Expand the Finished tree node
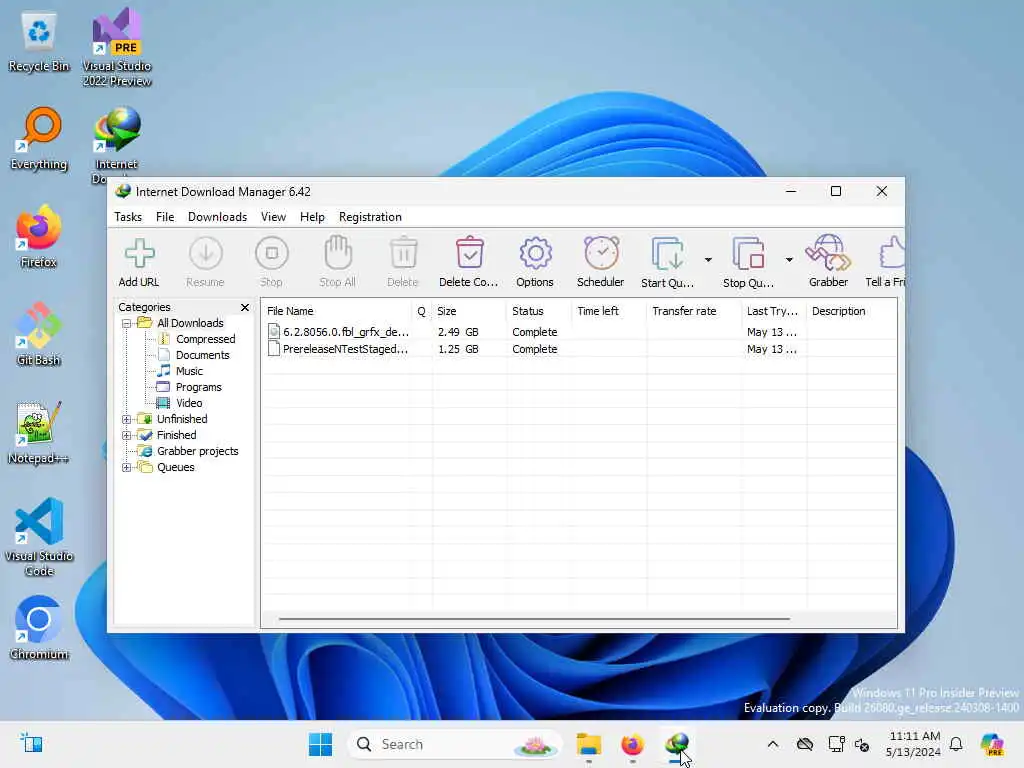The height and width of the screenshot is (768, 1024). [x=127, y=436]
